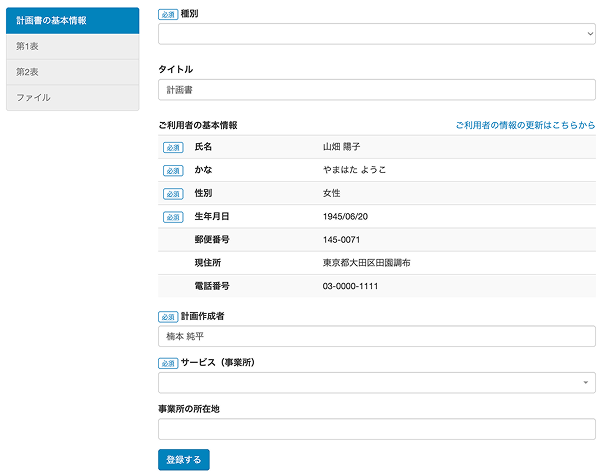Viewport: 600px width, 476px height.
Task: Click the 必須 badge beside サービス（事業所）
Action: 167,363
